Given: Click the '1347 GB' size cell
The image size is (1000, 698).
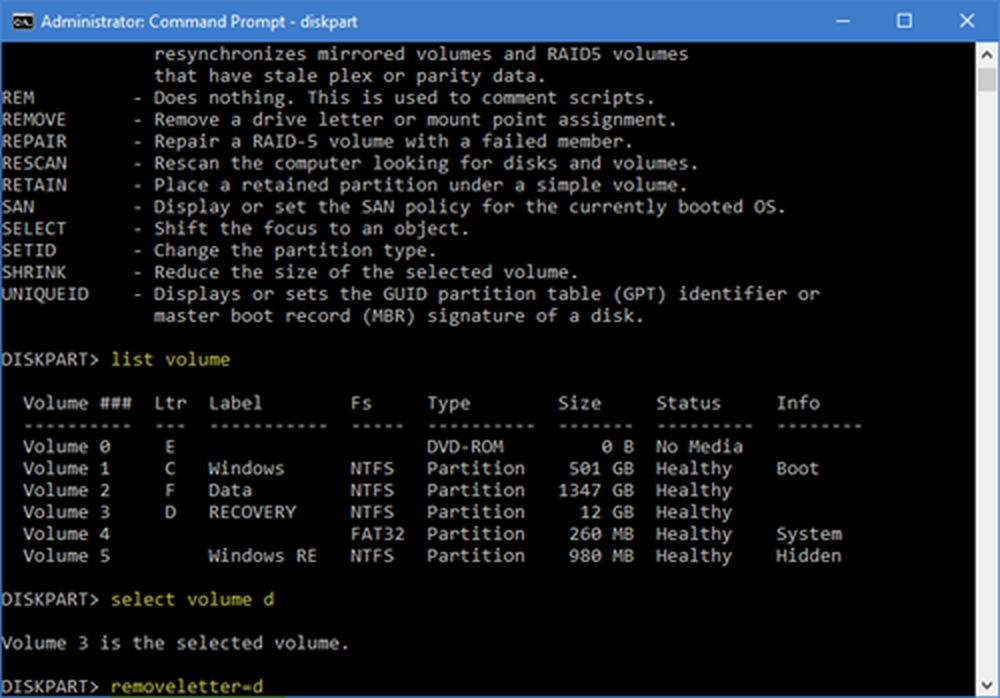Looking at the screenshot, I should (x=596, y=491).
